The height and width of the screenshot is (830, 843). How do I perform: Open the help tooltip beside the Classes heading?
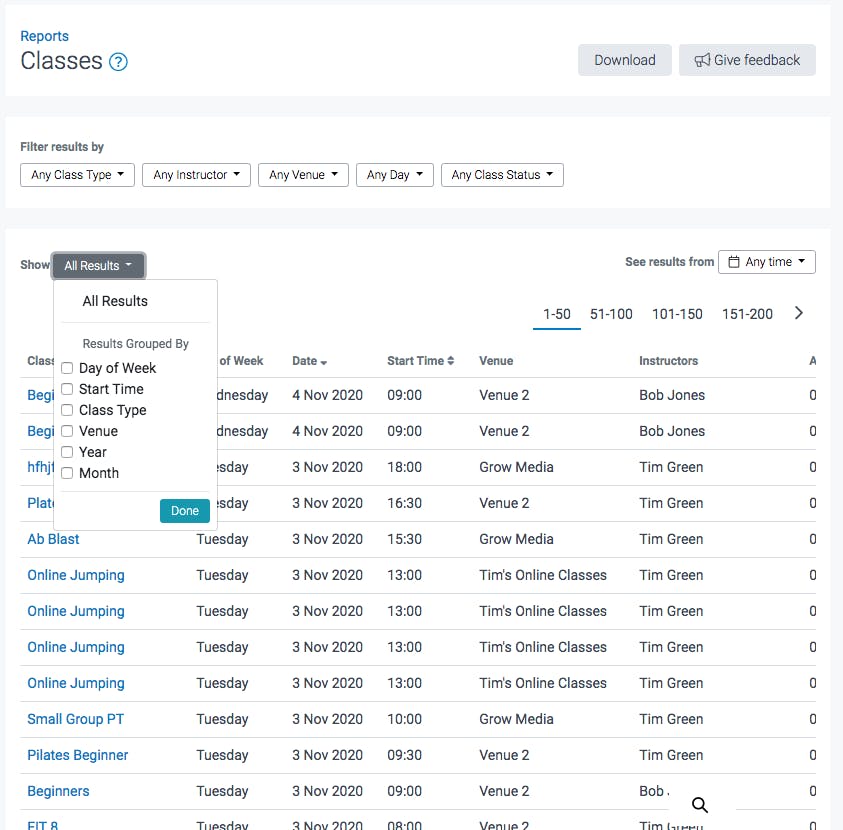pos(119,62)
